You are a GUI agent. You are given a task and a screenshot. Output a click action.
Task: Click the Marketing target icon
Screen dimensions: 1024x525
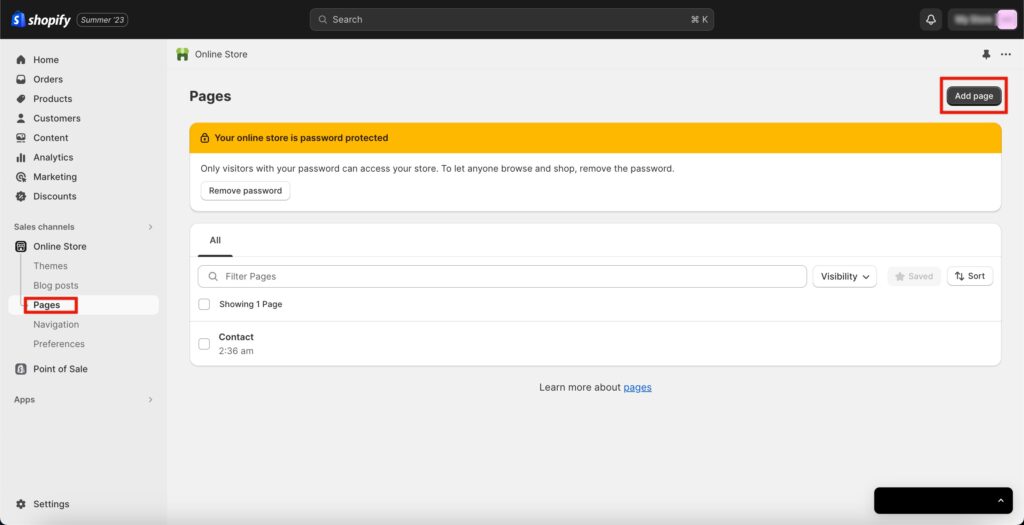coord(21,177)
